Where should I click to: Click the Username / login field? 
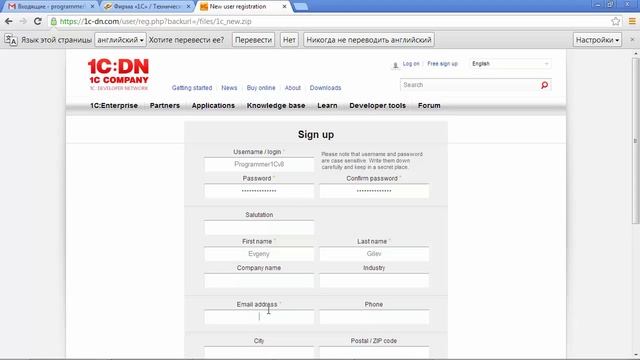click(259, 164)
